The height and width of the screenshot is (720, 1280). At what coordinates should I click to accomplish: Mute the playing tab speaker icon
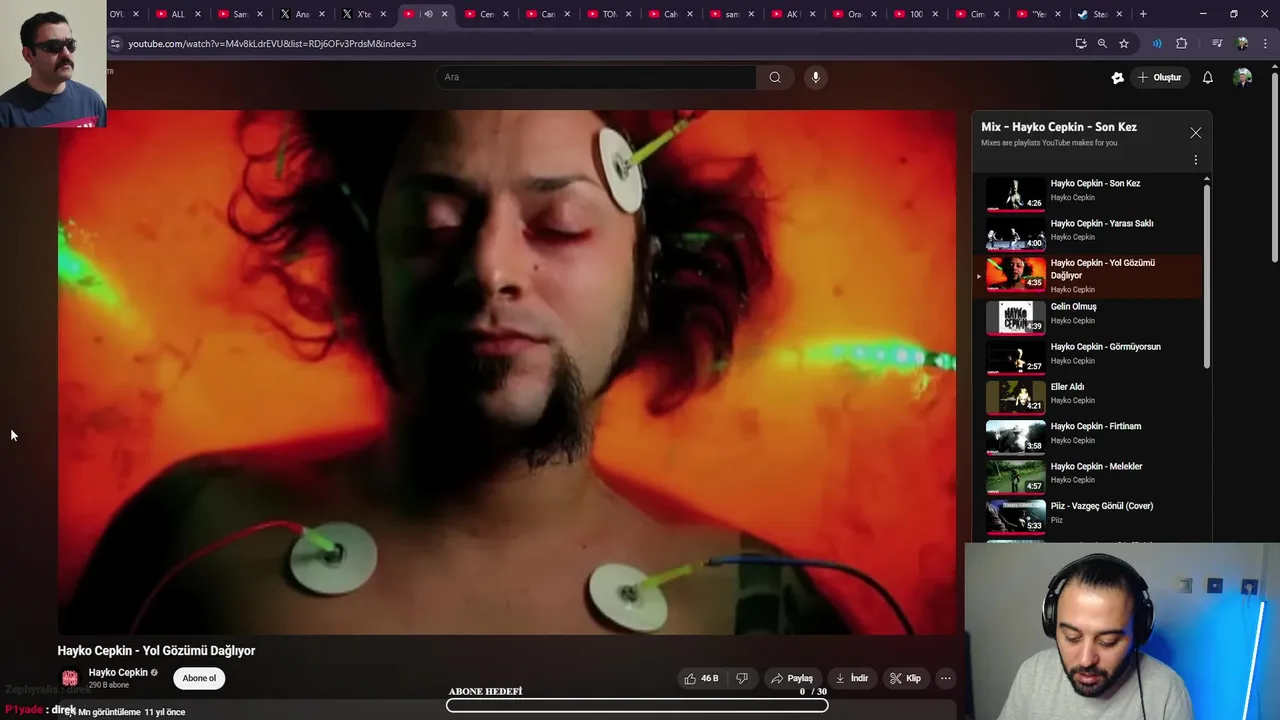tap(428, 14)
